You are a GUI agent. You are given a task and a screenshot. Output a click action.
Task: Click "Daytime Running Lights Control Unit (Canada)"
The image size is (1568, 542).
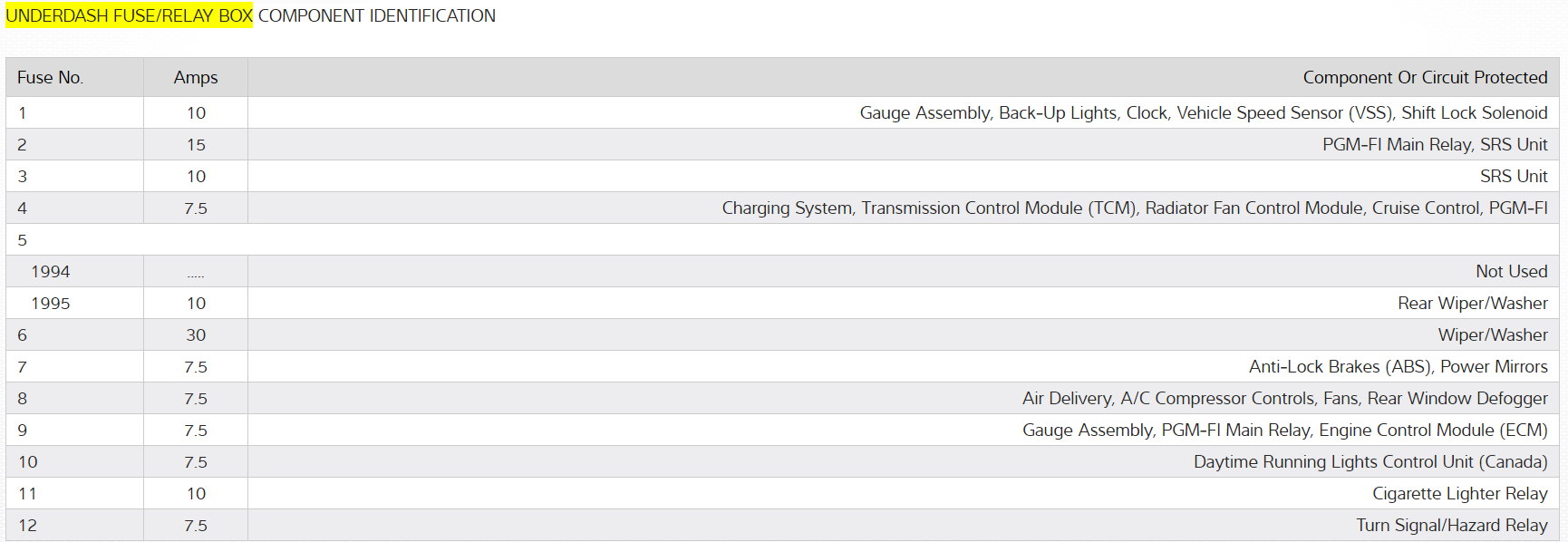pyautogui.click(x=1370, y=462)
